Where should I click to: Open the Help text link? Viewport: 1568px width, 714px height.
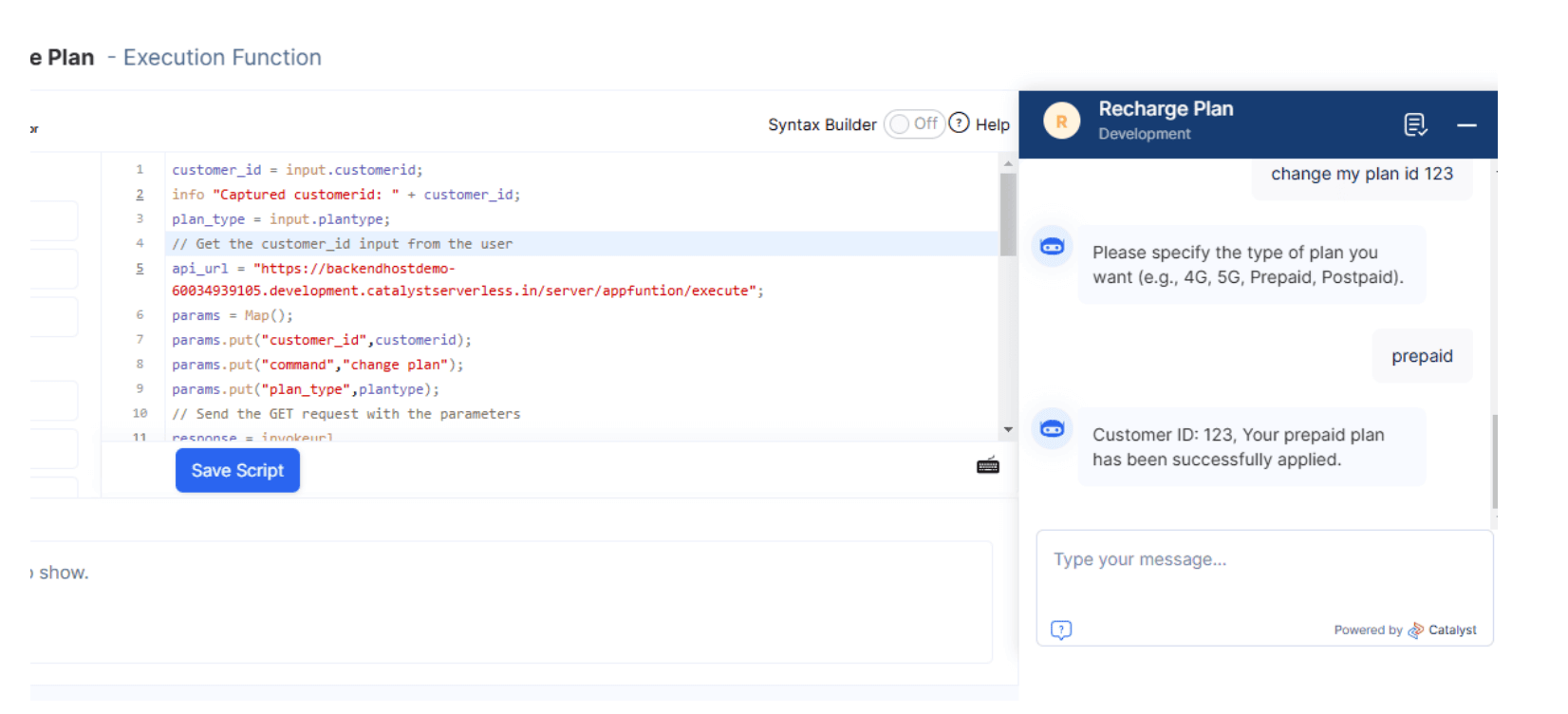point(992,124)
